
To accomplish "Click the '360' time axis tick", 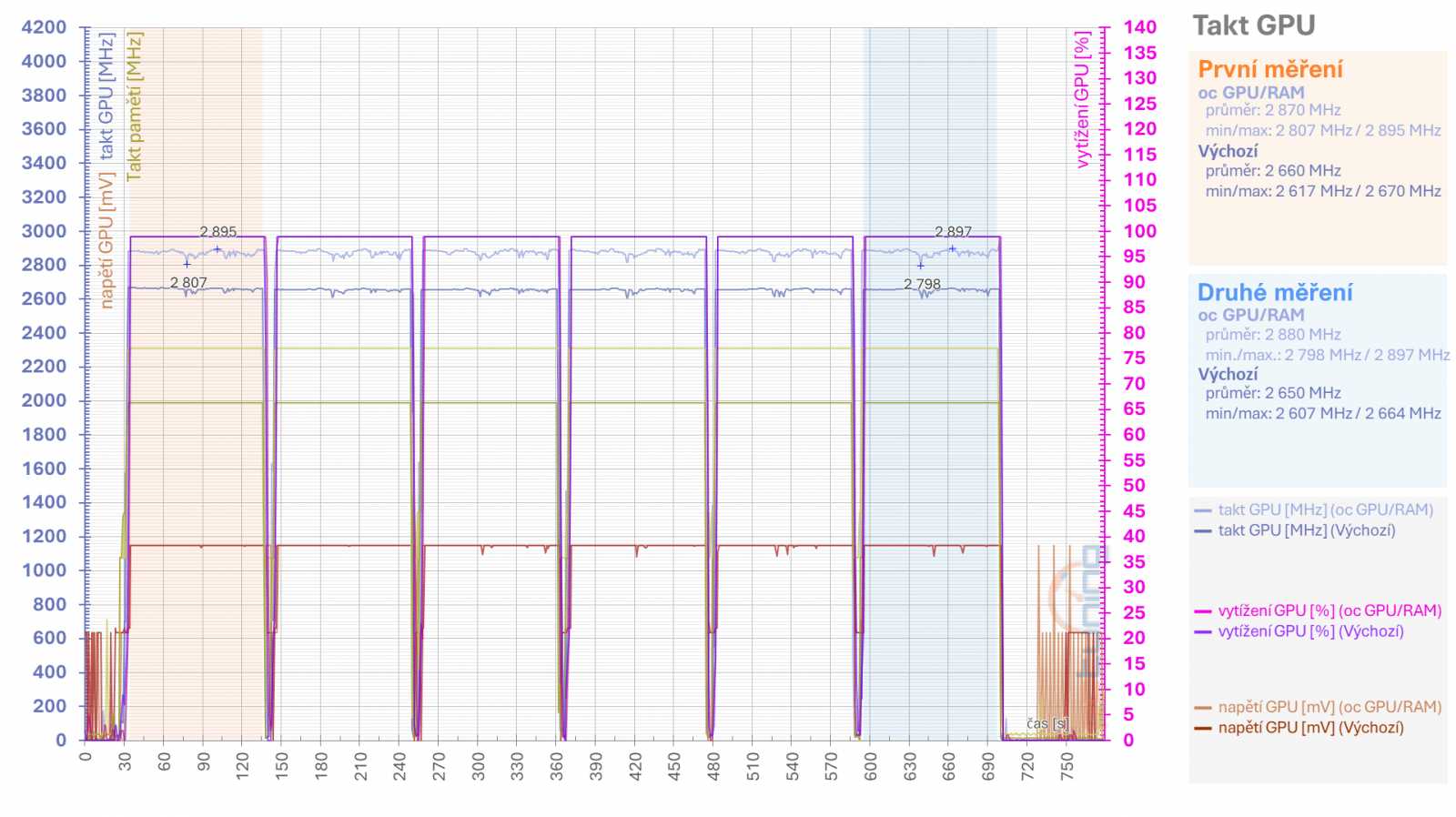I will coord(557,766).
